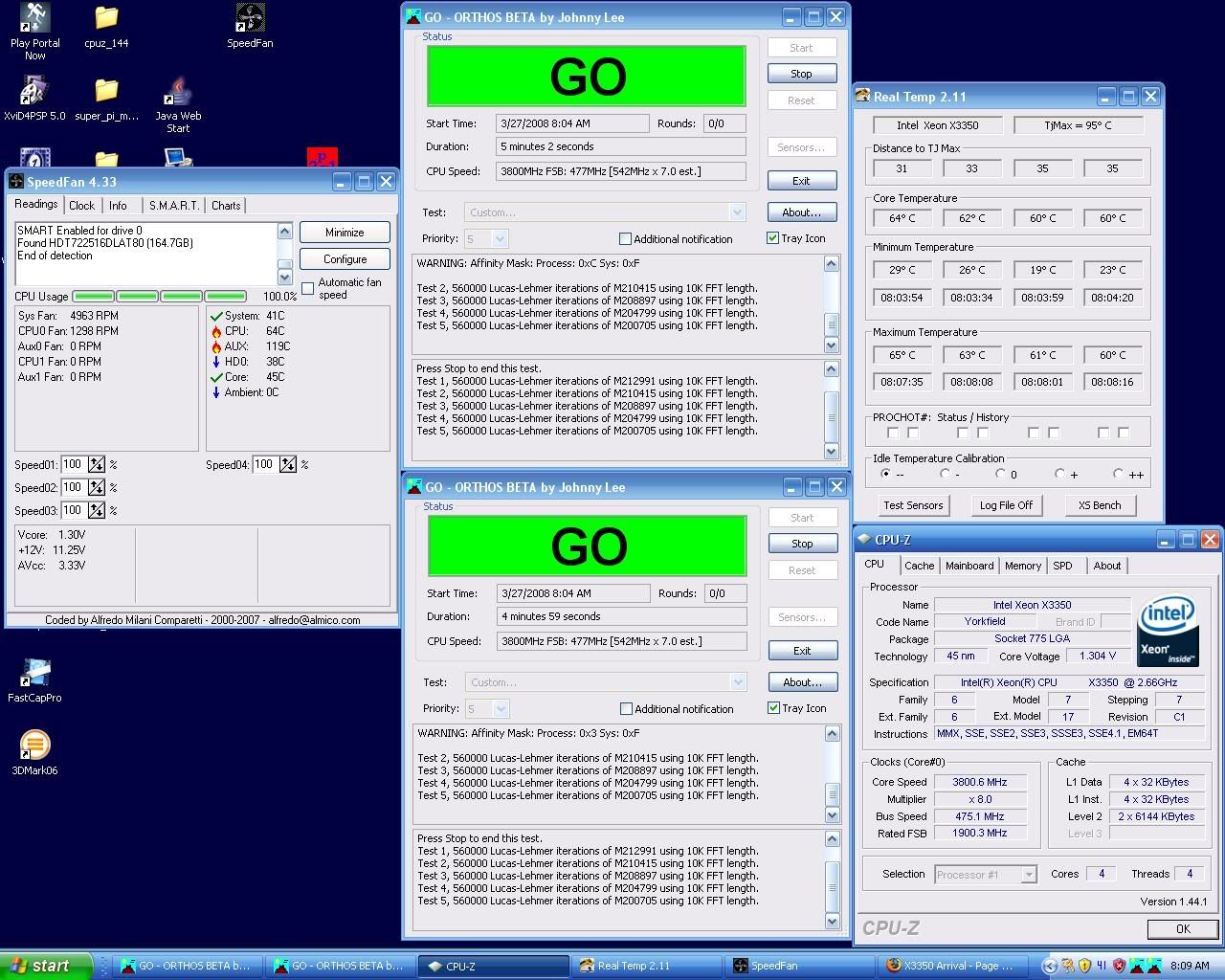
Task: Click the CPU-Z window title bar icon
Action: point(864,540)
